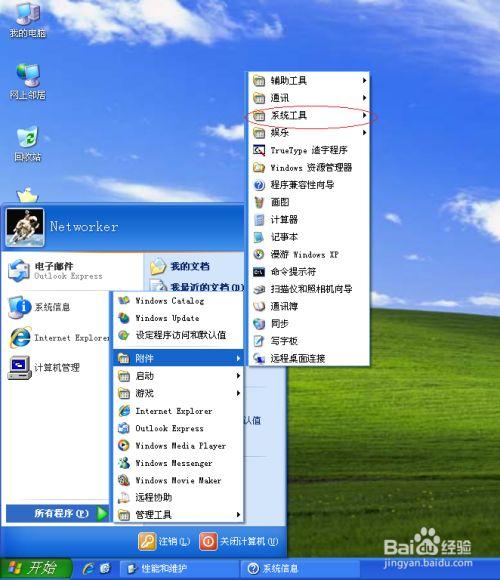Viewport: 500px width, 580px height.
Task: Launch 写字板 WordPad
Action: point(309,341)
